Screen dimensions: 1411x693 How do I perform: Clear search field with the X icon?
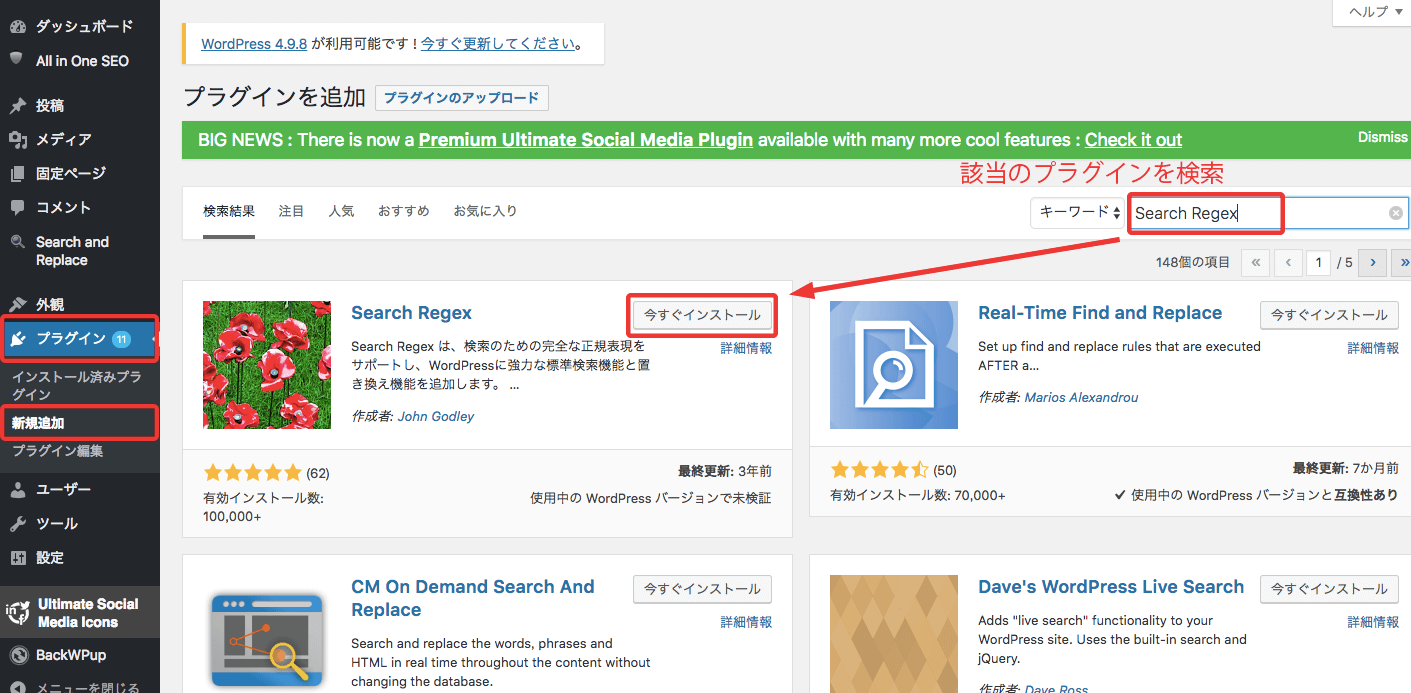point(1396,213)
